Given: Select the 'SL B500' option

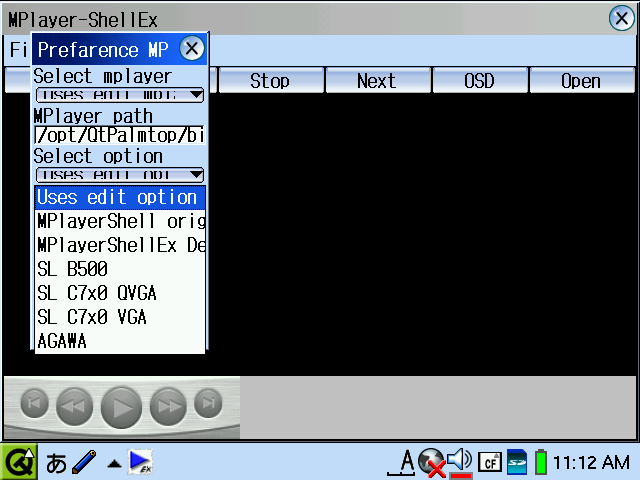Looking at the screenshot, I should click(120, 269).
